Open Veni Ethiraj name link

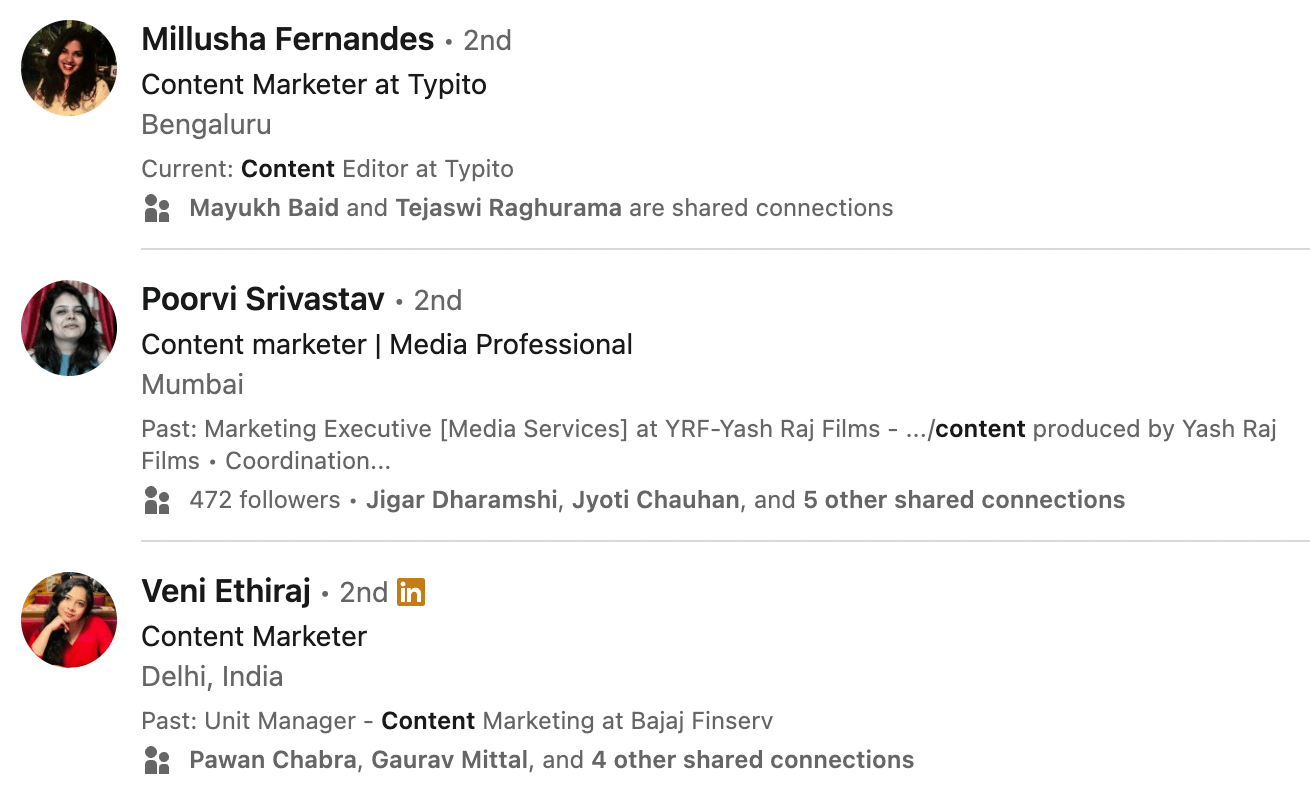coord(226,592)
